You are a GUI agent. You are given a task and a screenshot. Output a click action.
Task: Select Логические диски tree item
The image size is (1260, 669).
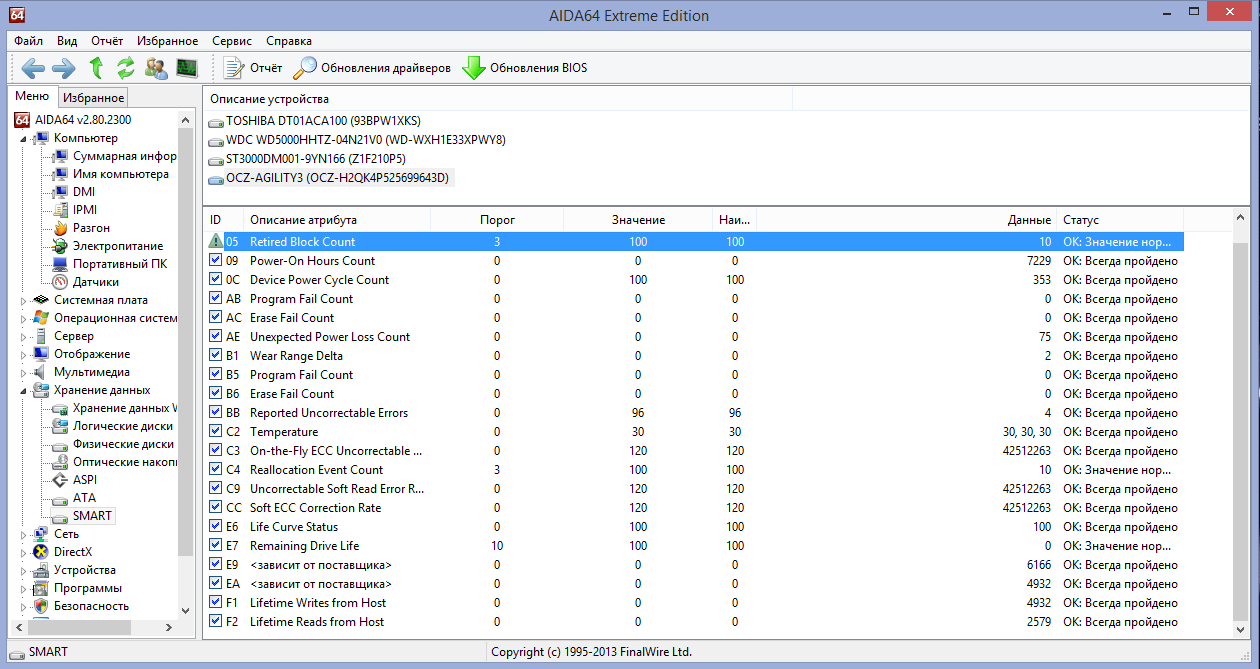pos(113,426)
